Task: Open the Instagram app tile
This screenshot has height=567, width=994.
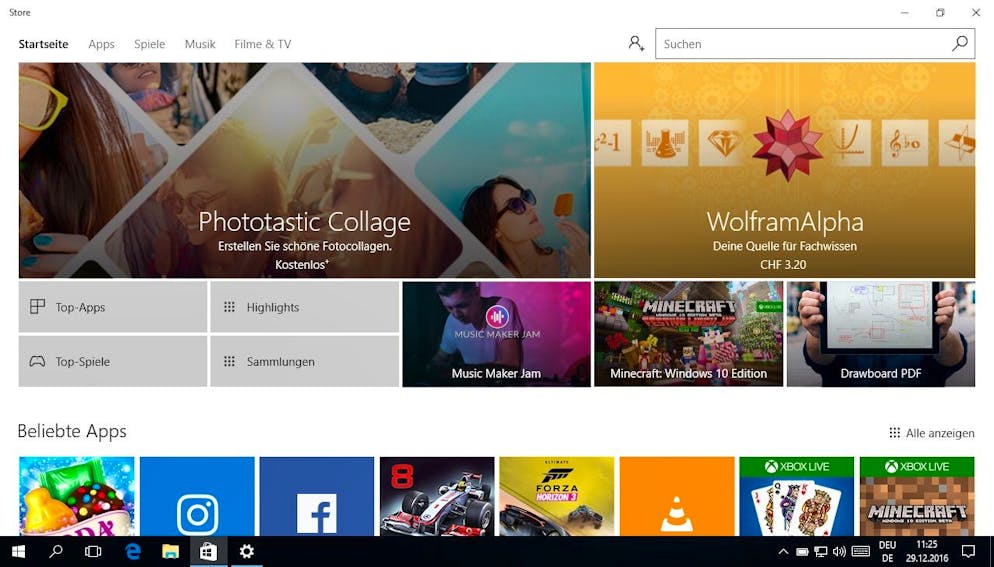Action: [x=197, y=496]
